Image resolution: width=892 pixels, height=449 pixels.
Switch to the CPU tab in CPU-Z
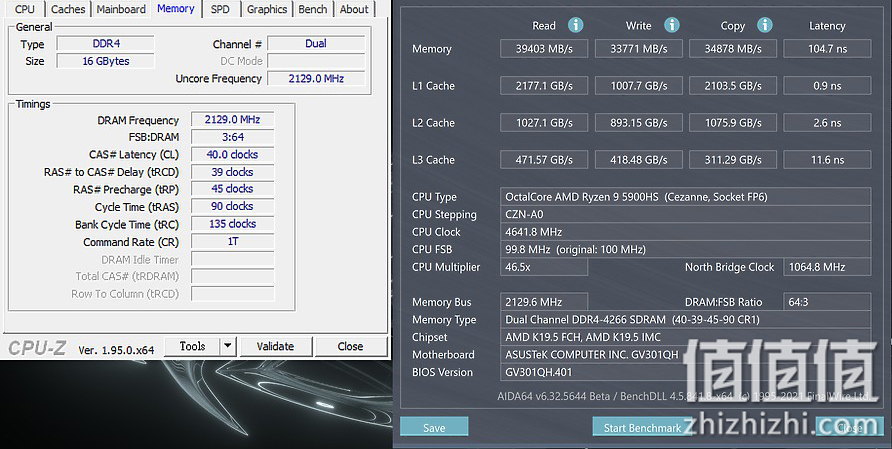click(24, 9)
